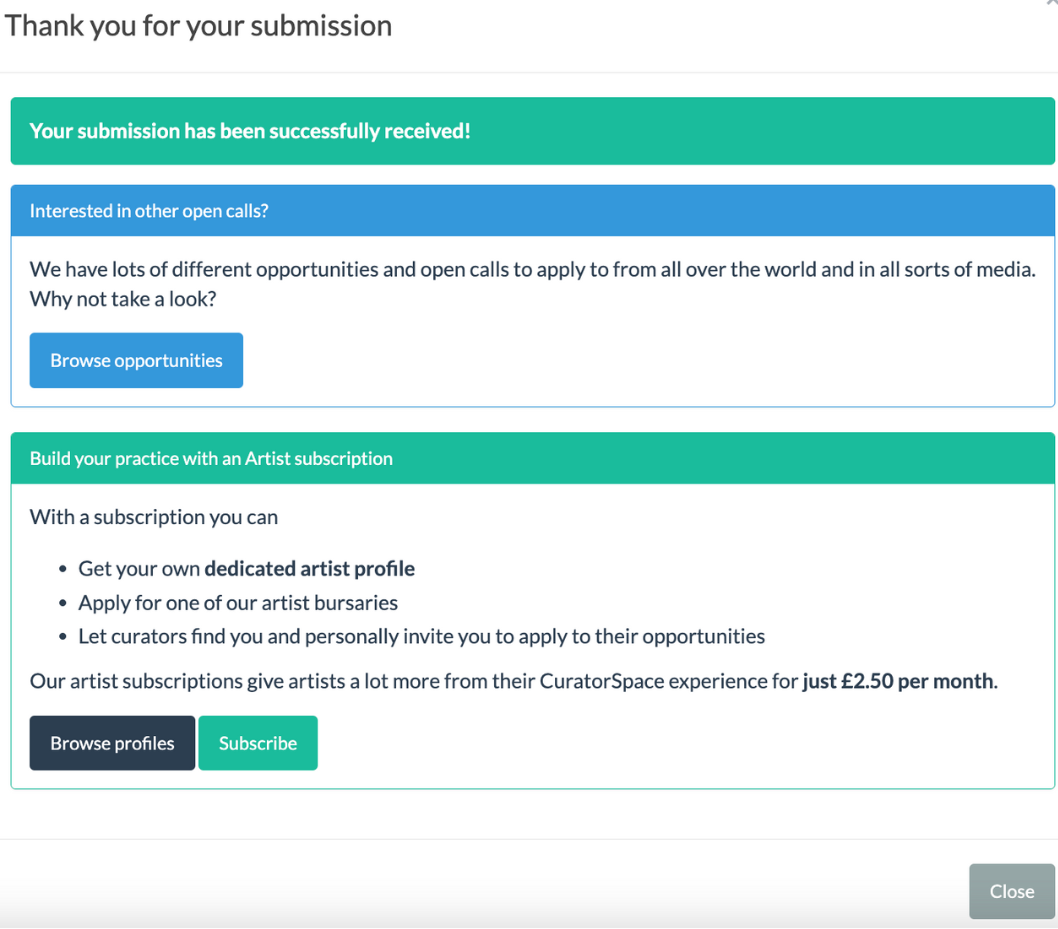Click the bold 'just £2.50 per month' text
The image size is (1058, 929).
click(x=898, y=682)
